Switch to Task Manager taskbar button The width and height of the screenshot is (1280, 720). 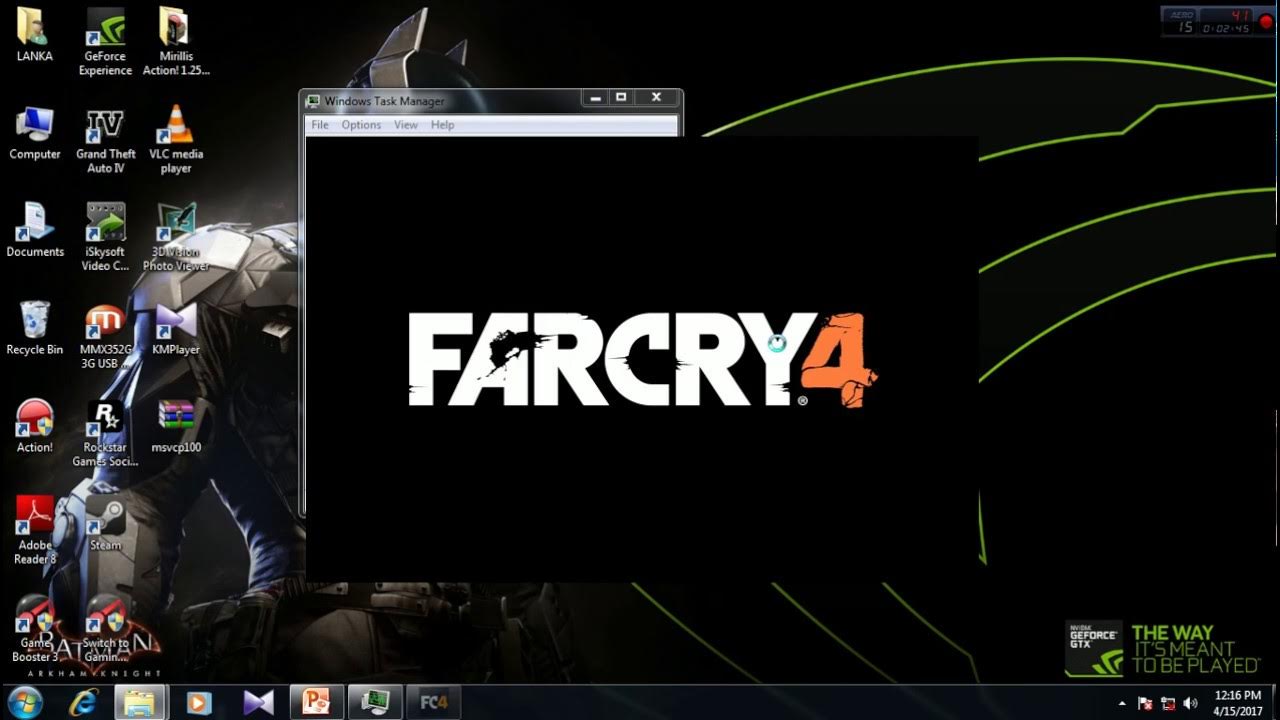375,702
